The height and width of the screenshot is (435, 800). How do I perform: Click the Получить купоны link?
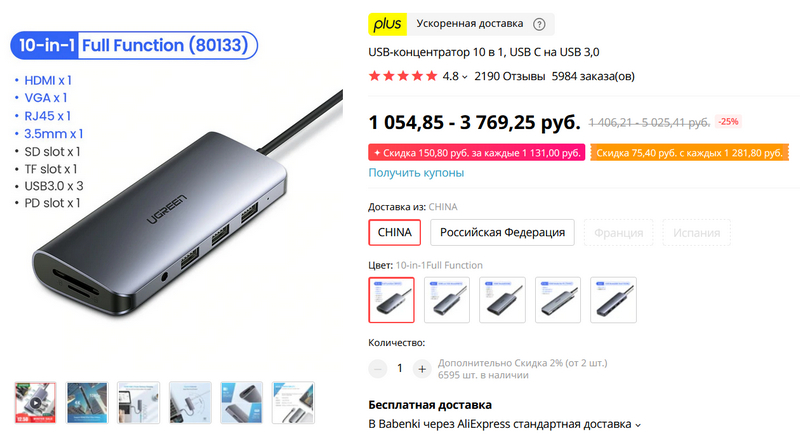click(x=416, y=173)
